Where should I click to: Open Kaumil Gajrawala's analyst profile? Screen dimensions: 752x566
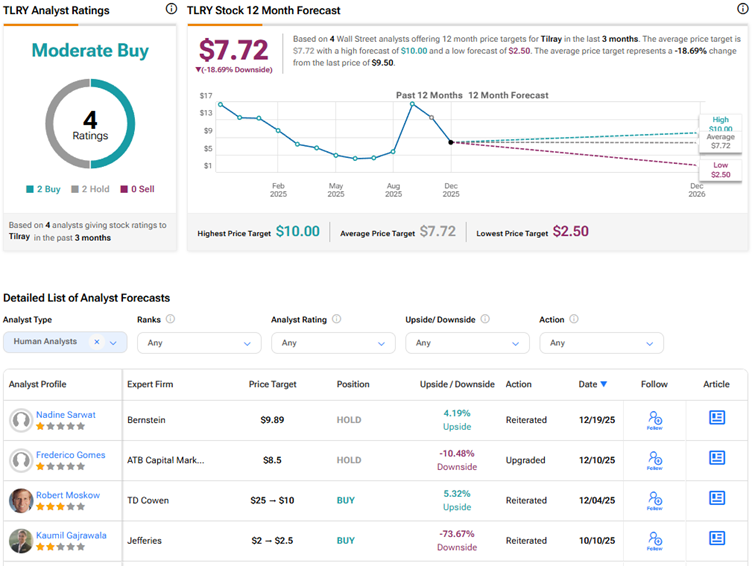73,535
